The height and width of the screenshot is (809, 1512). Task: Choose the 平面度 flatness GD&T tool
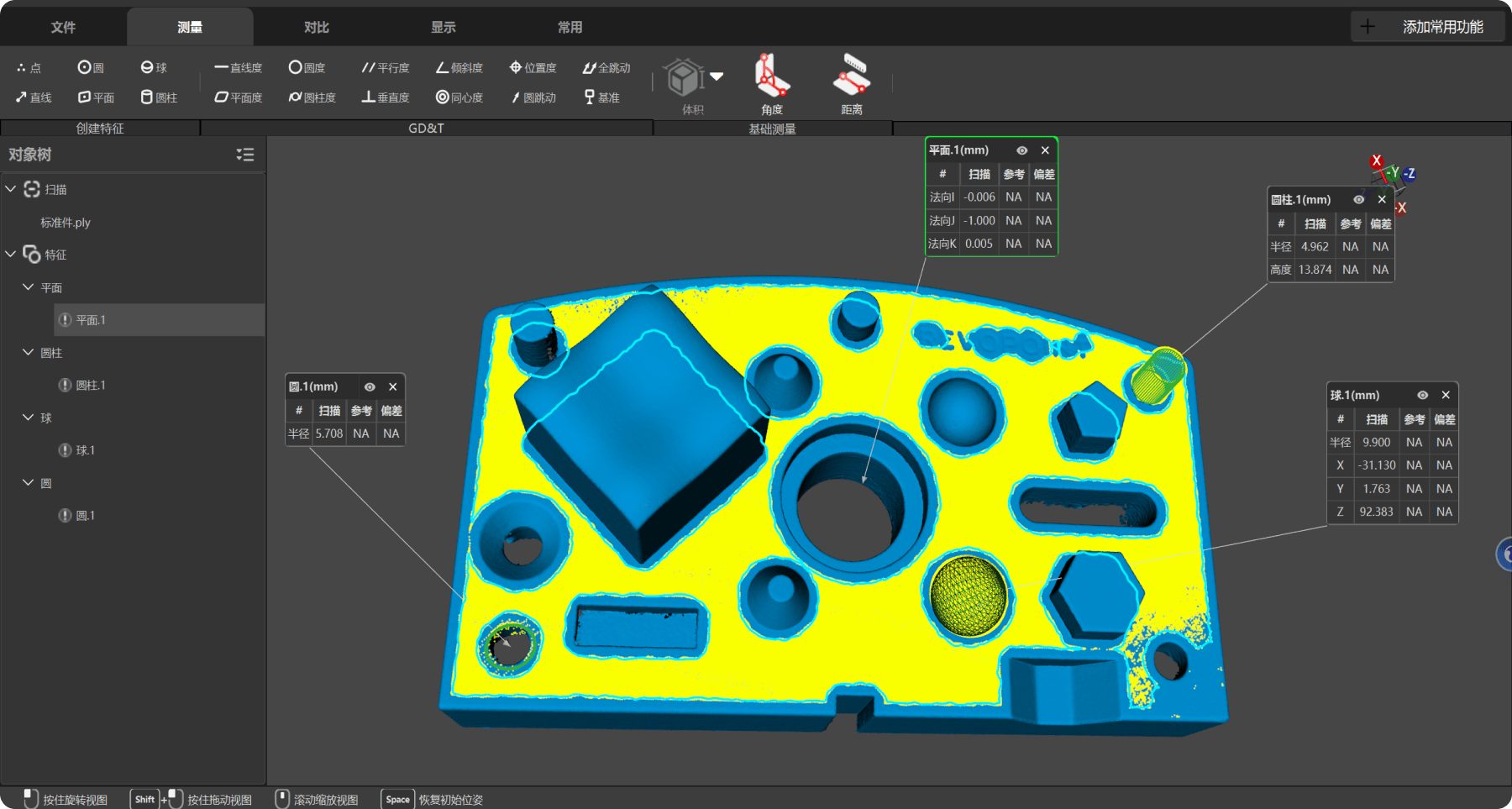click(x=239, y=97)
